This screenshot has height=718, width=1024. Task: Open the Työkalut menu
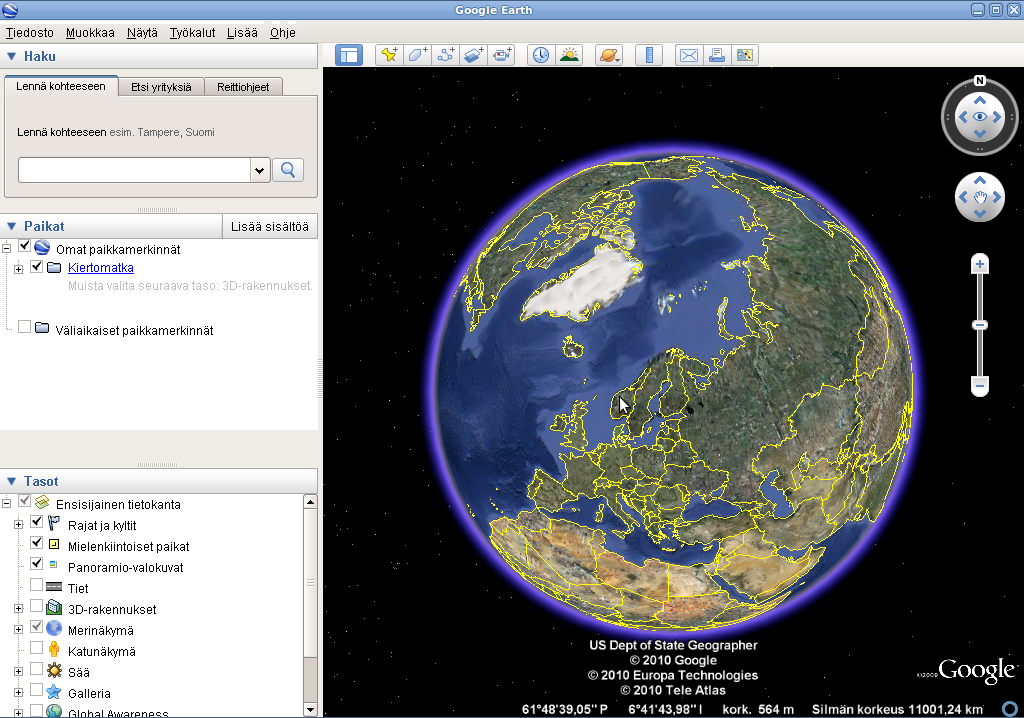point(192,33)
